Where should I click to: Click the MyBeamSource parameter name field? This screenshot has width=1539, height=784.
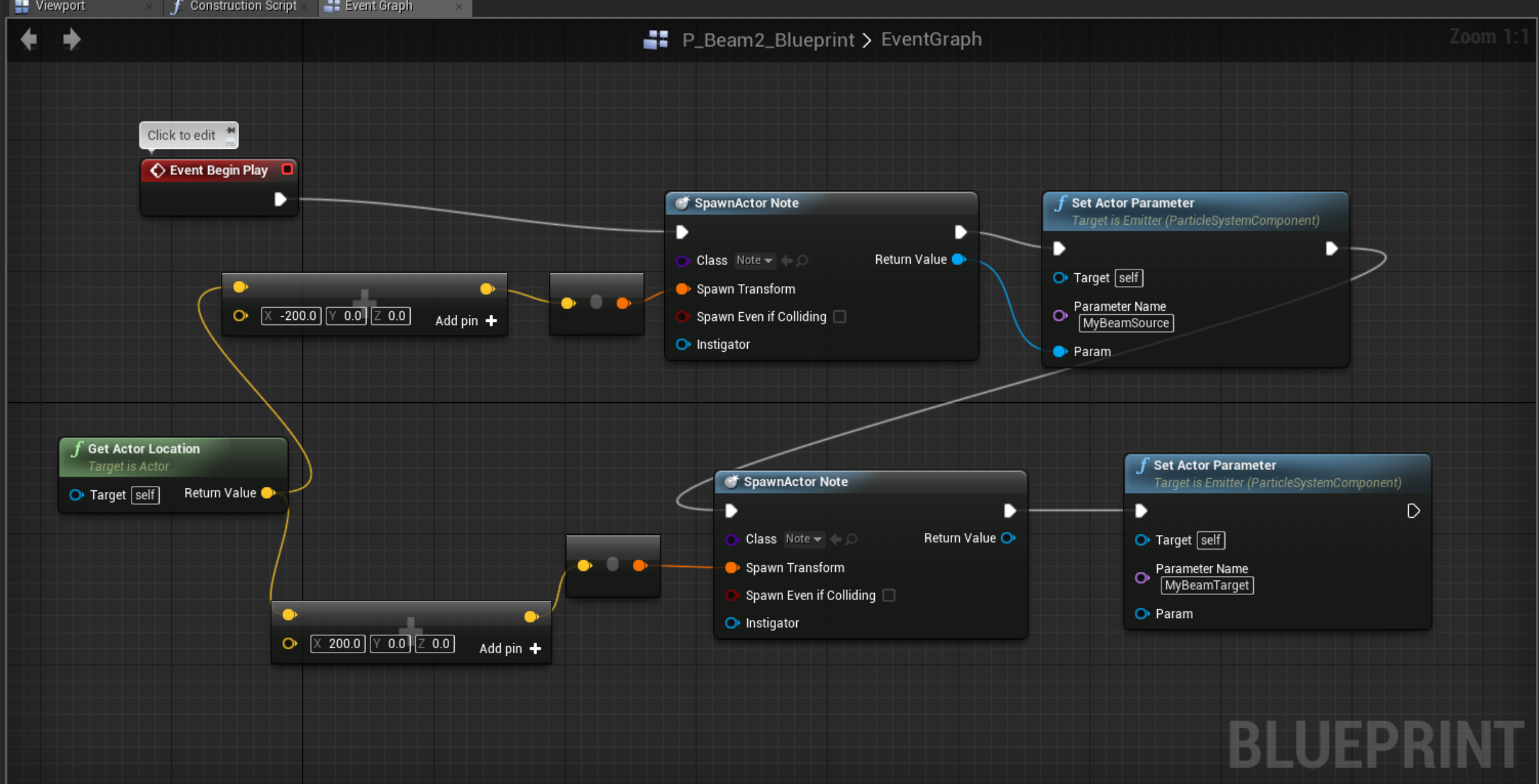click(1126, 323)
